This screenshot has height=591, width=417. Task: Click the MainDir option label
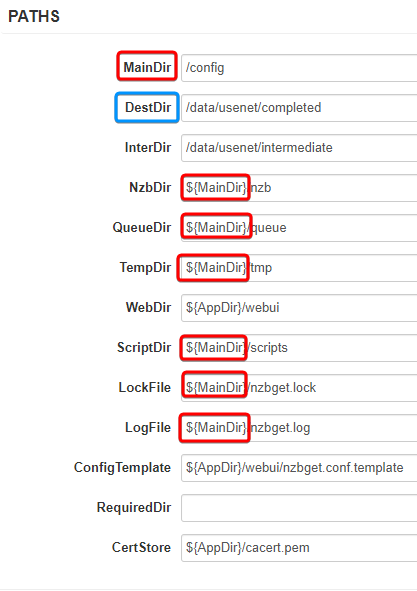coord(147,67)
